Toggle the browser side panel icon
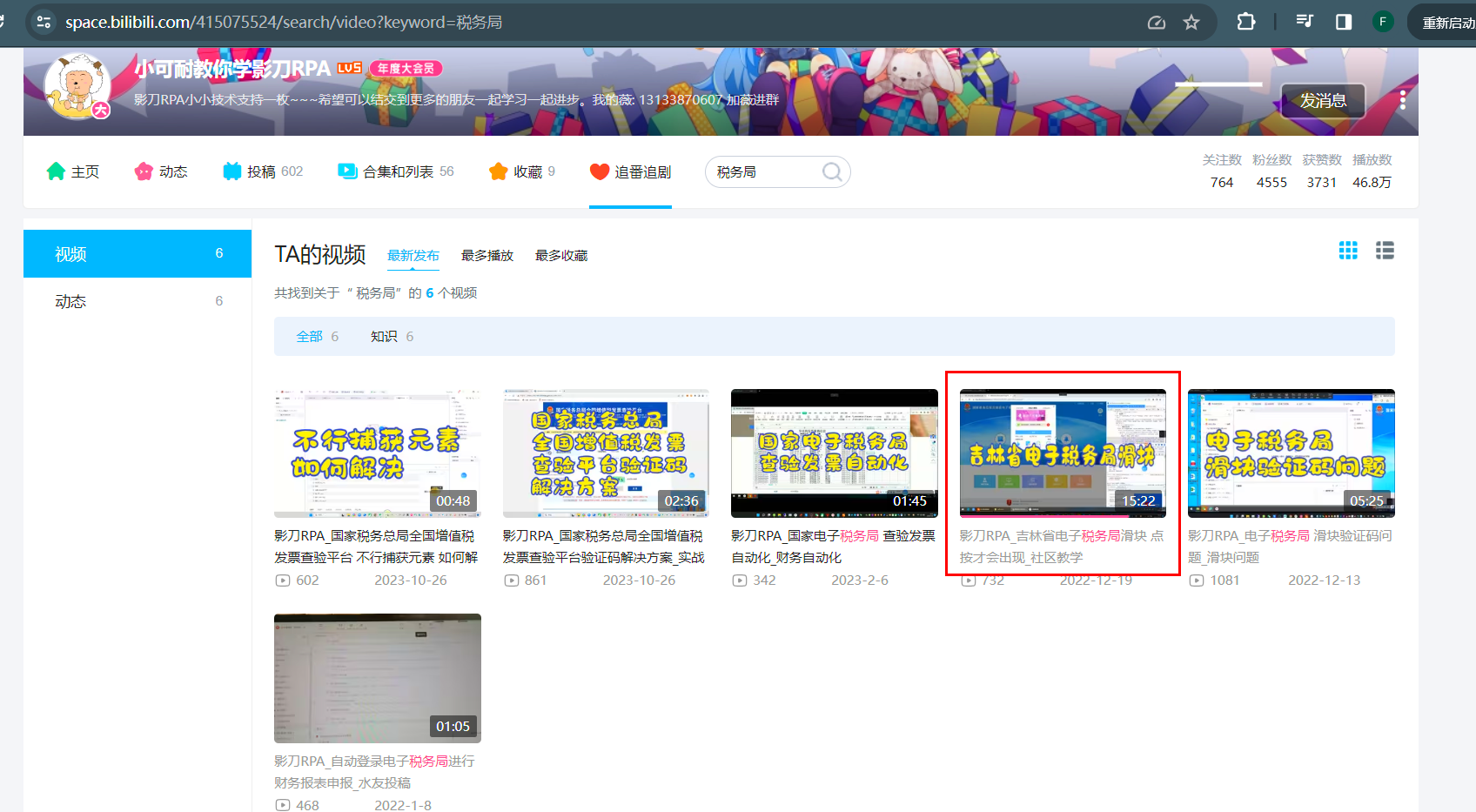The image size is (1476, 812). [1344, 22]
